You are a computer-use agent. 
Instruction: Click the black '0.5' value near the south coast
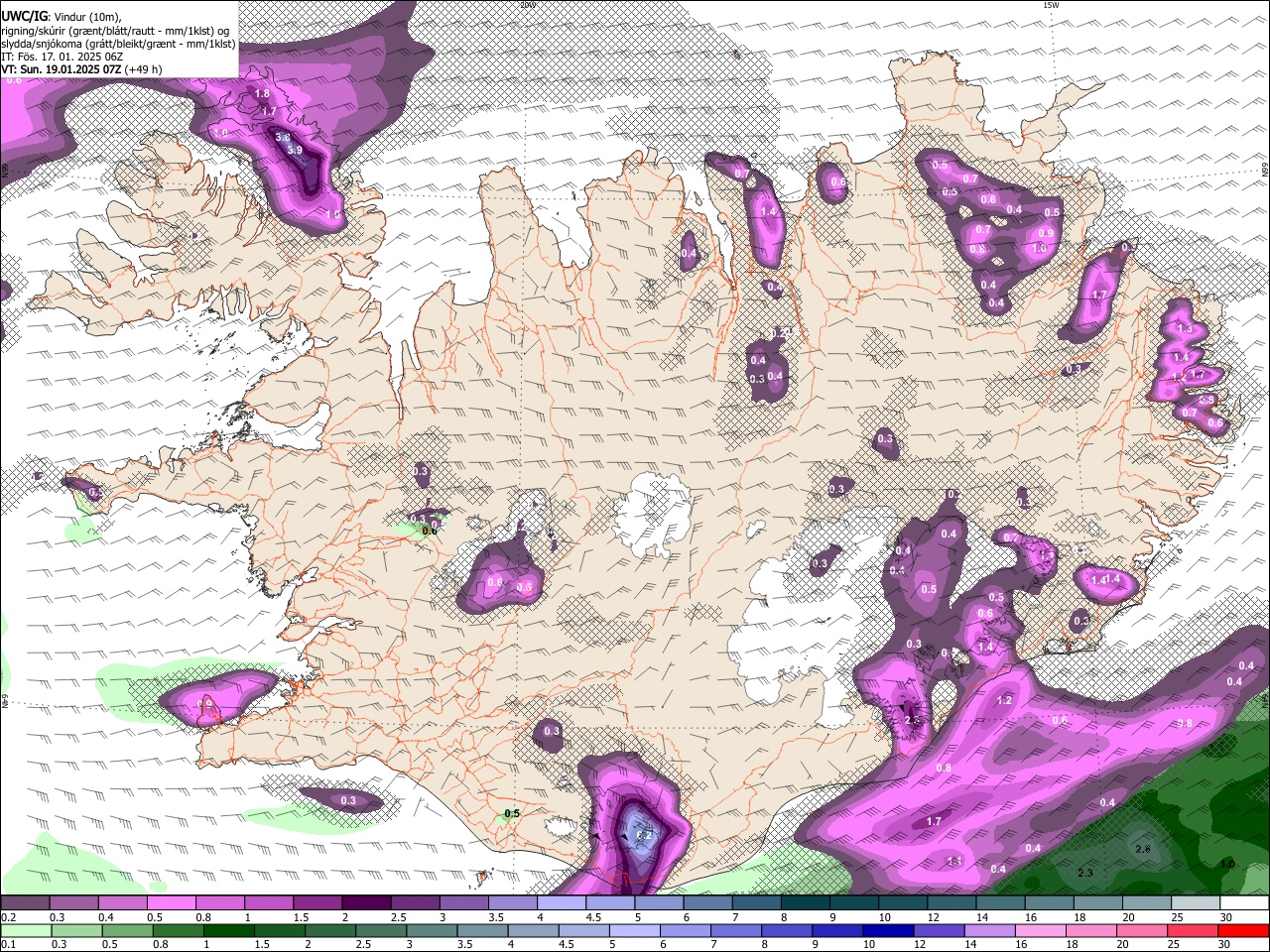tap(512, 814)
